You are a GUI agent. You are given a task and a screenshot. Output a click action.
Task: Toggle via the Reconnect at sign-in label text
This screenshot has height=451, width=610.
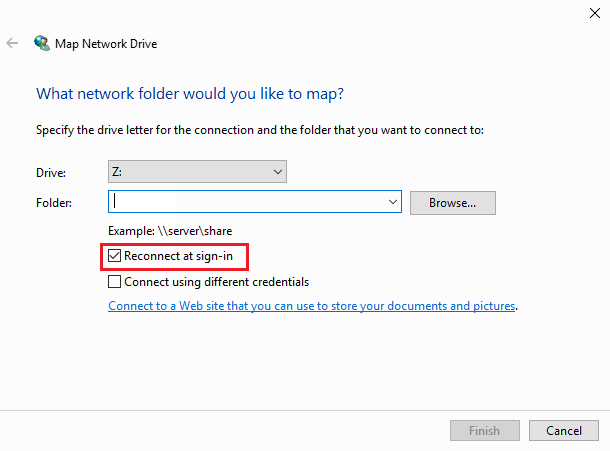178,256
